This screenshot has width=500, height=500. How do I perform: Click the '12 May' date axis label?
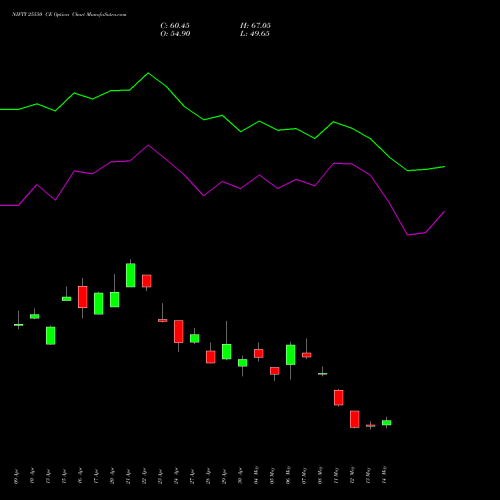pyautogui.click(x=352, y=475)
